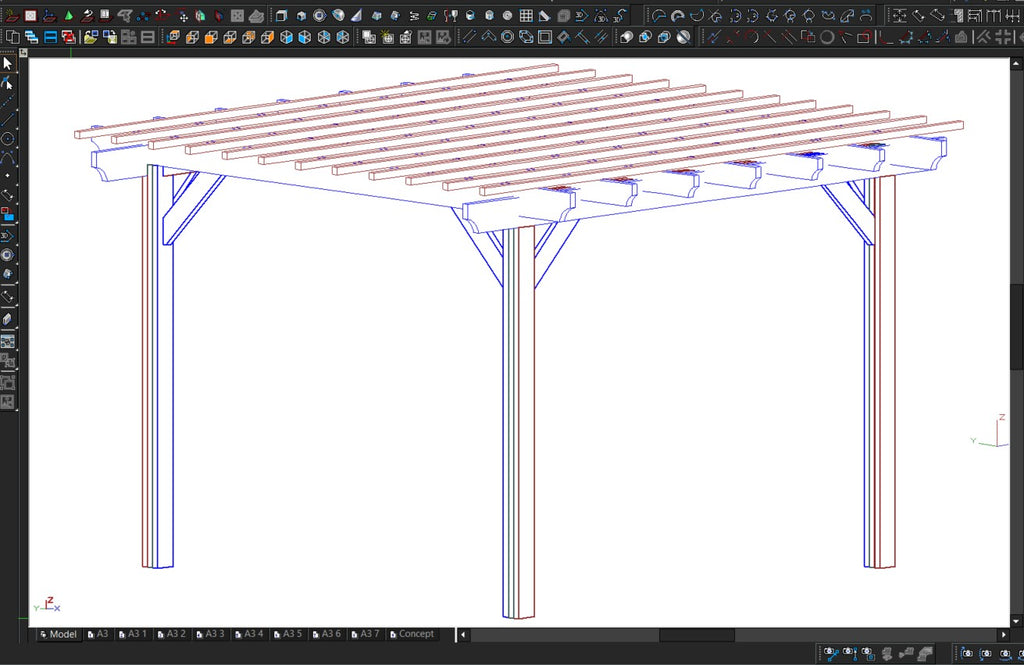Image resolution: width=1024 pixels, height=665 pixels.
Task: Click the horizontal scrollbar left arrow
Action: click(x=463, y=634)
